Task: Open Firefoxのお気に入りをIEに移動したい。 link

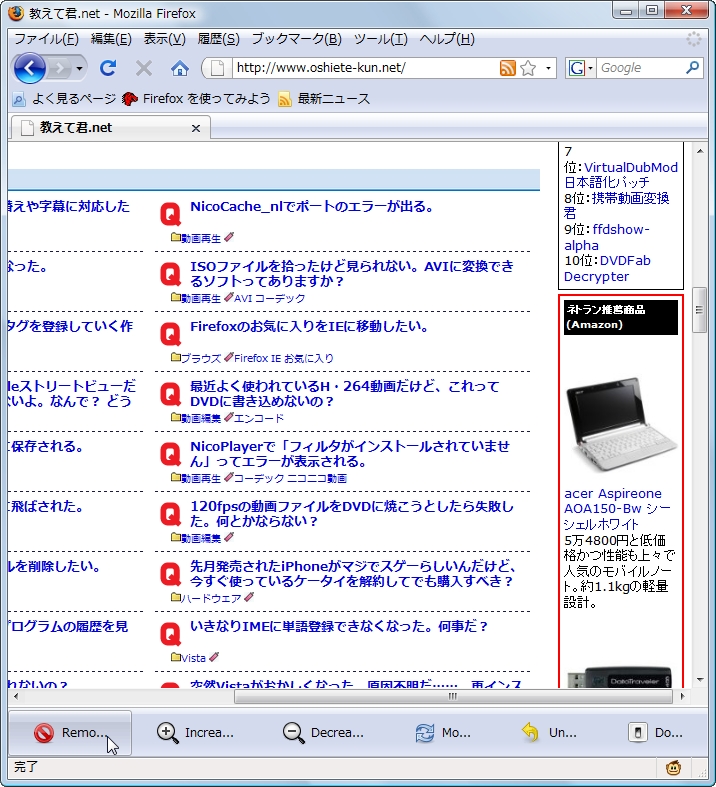Action: point(310,326)
